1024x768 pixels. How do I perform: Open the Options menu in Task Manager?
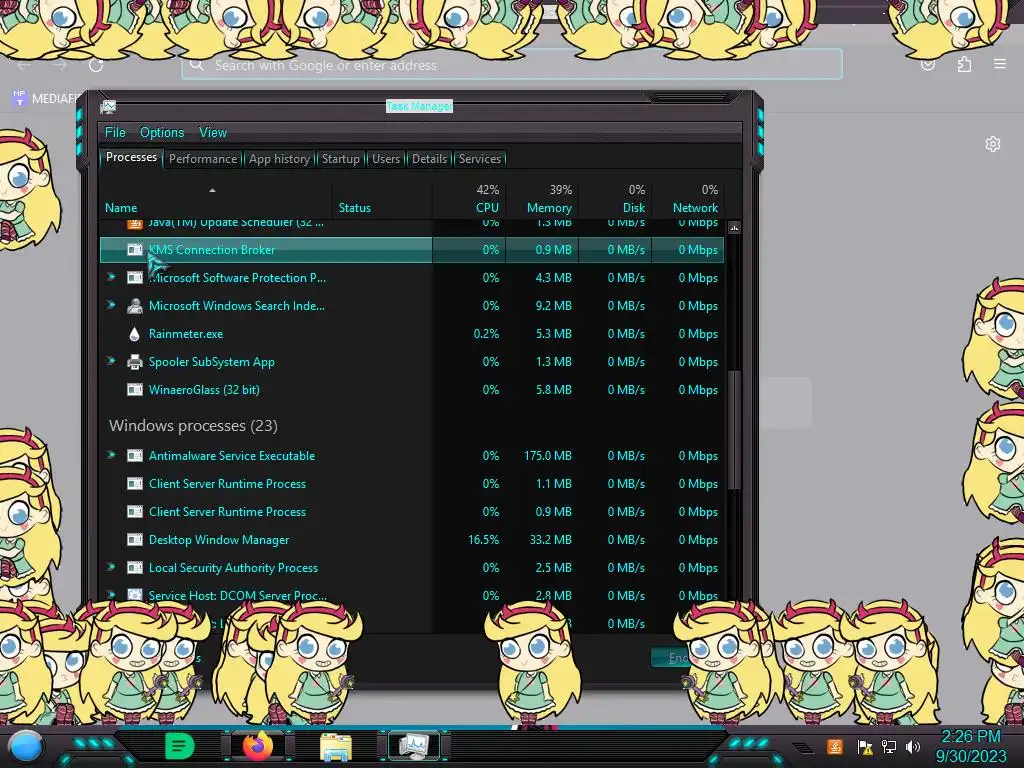click(x=162, y=133)
